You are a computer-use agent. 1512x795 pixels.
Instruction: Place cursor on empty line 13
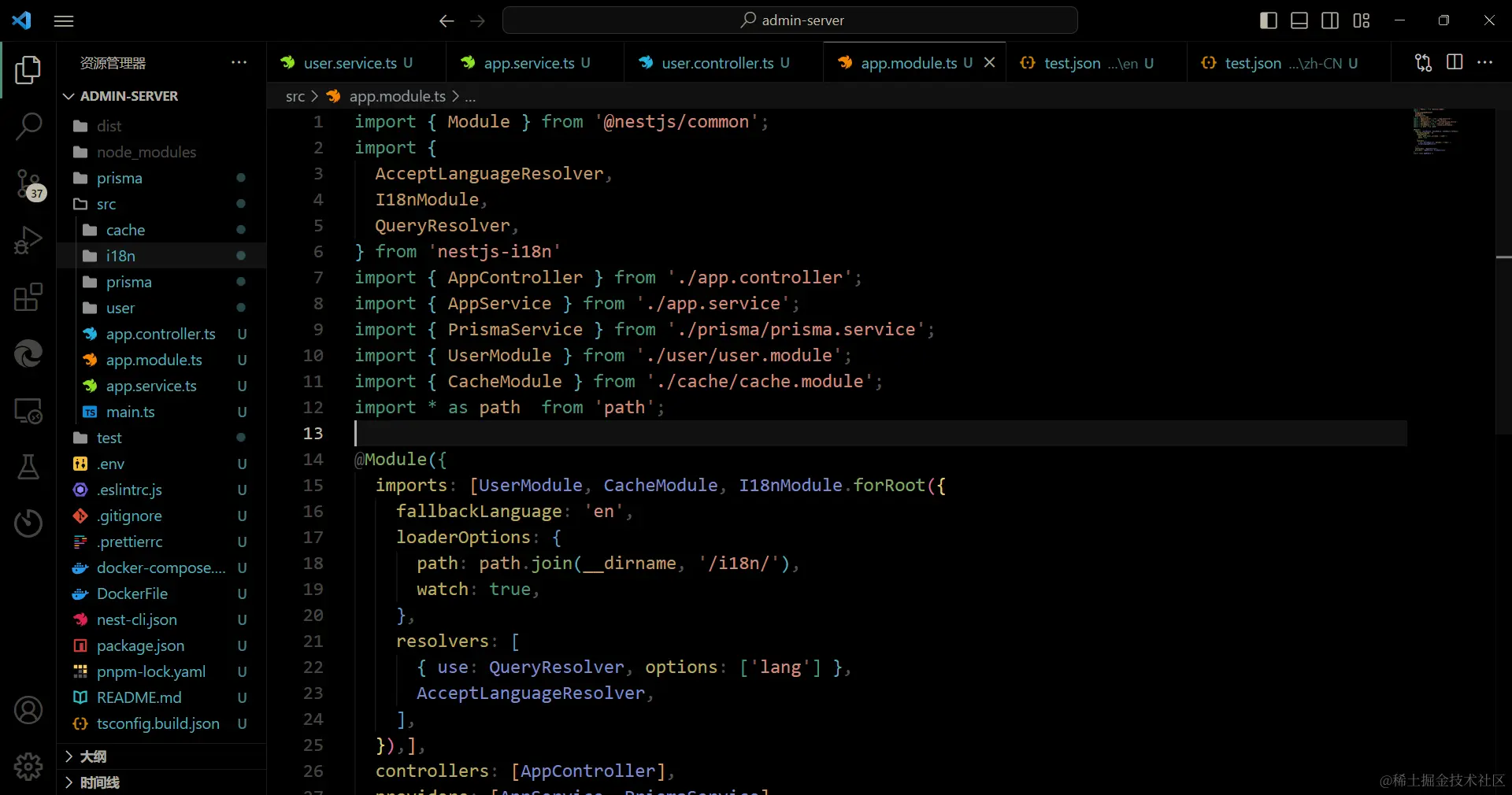(880, 433)
